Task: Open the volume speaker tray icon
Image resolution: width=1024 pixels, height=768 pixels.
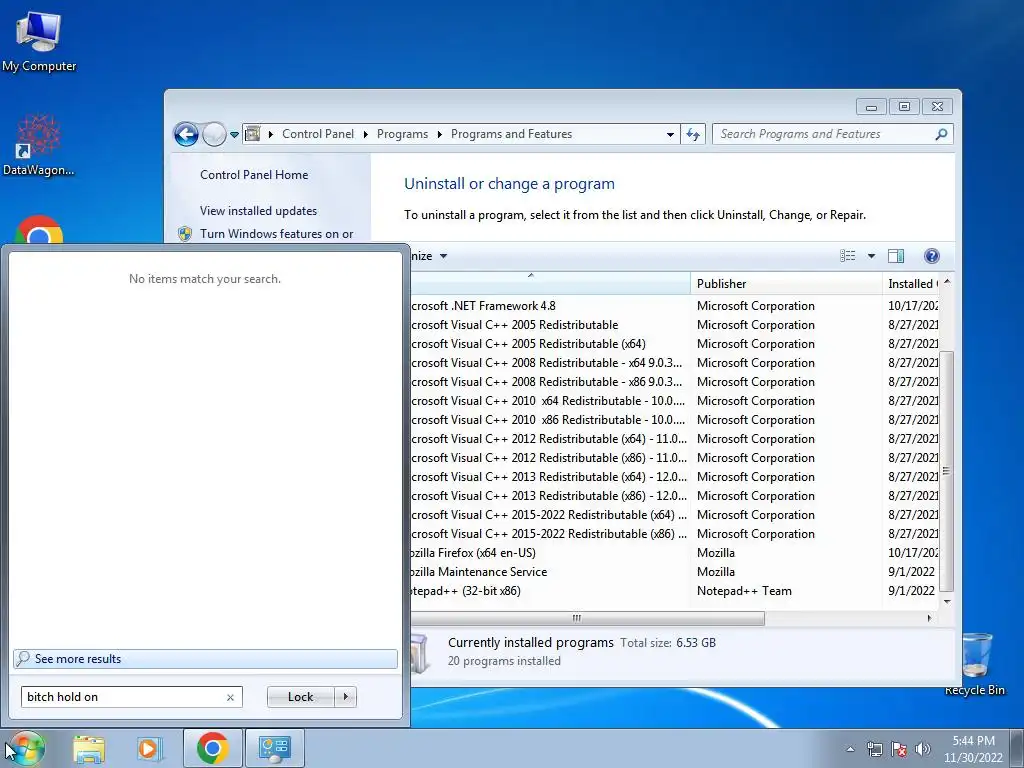Action: pyautogui.click(x=922, y=749)
